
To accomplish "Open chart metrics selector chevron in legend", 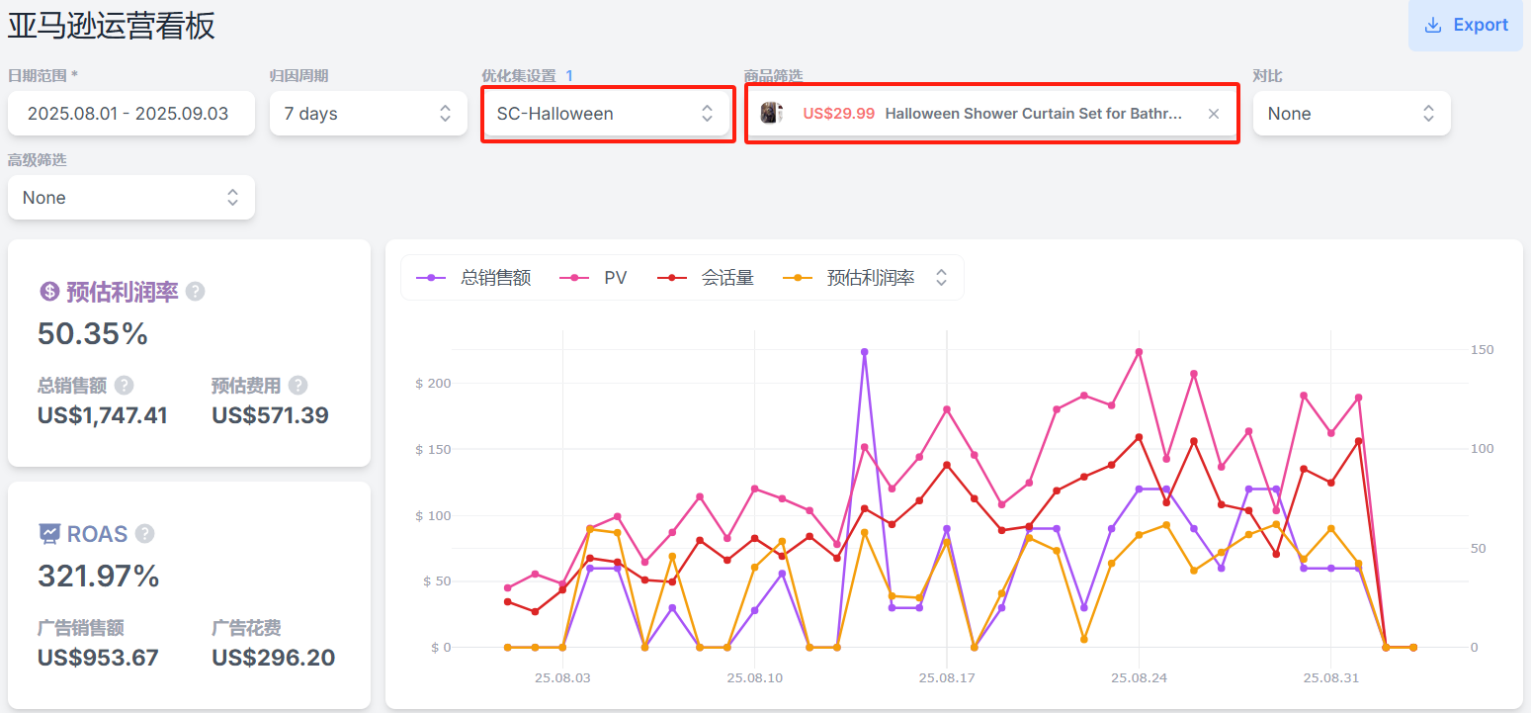I will [941, 278].
